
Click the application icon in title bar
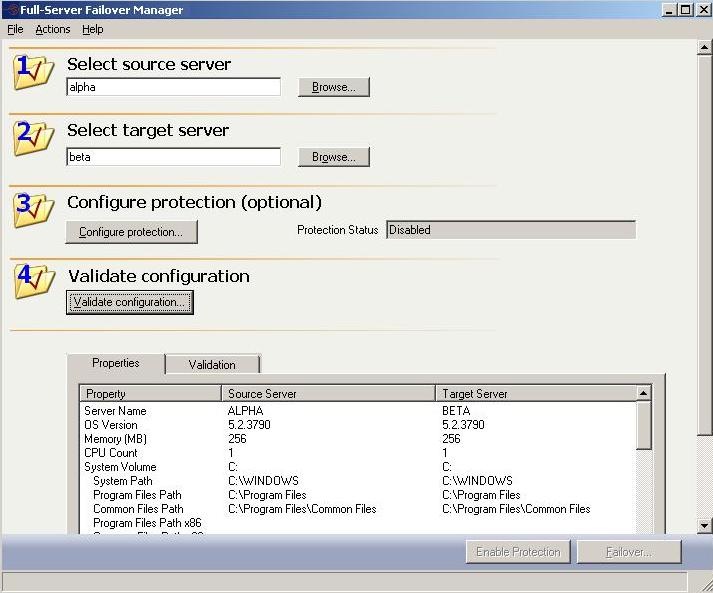[x=10, y=10]
